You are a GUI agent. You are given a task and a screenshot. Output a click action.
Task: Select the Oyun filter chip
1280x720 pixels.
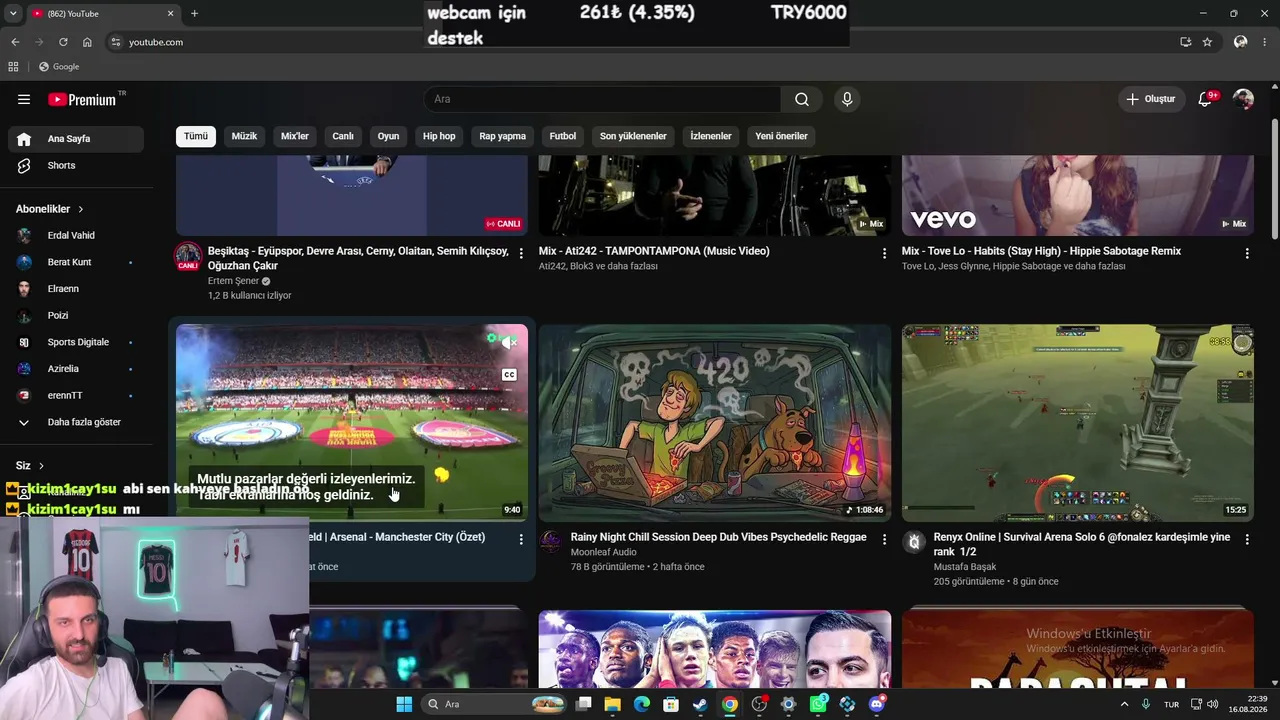coord(388,136)
